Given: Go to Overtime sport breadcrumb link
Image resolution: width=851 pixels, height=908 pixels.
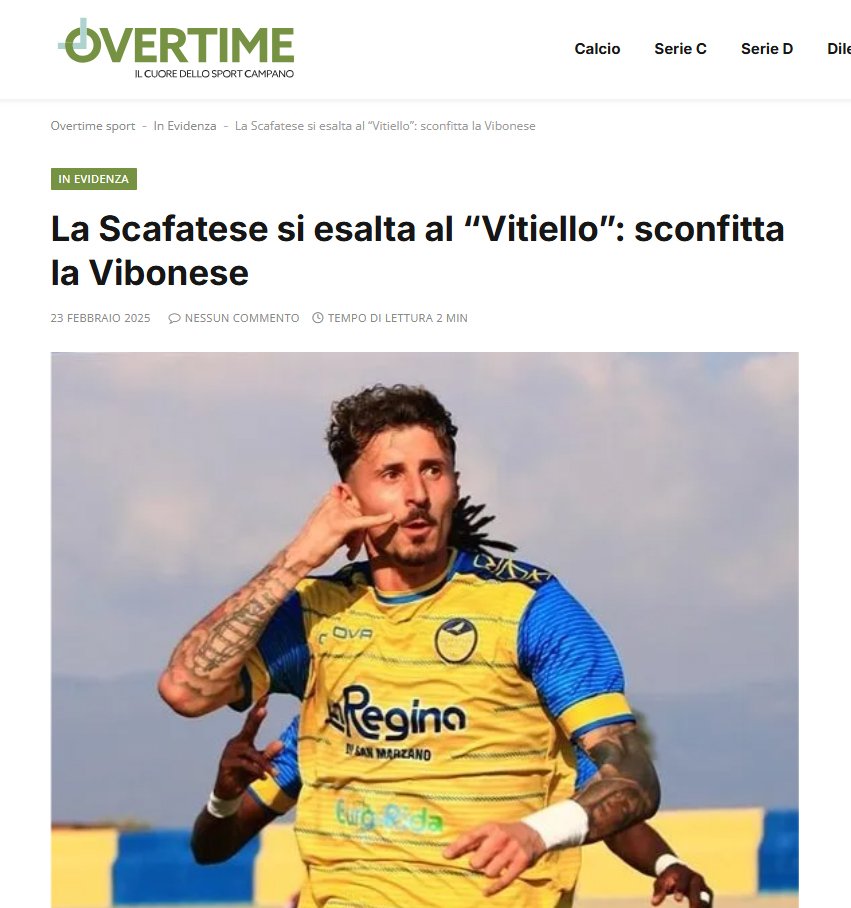Looking at the screenshot, I should pyautogui.click(x=93, y=126).
